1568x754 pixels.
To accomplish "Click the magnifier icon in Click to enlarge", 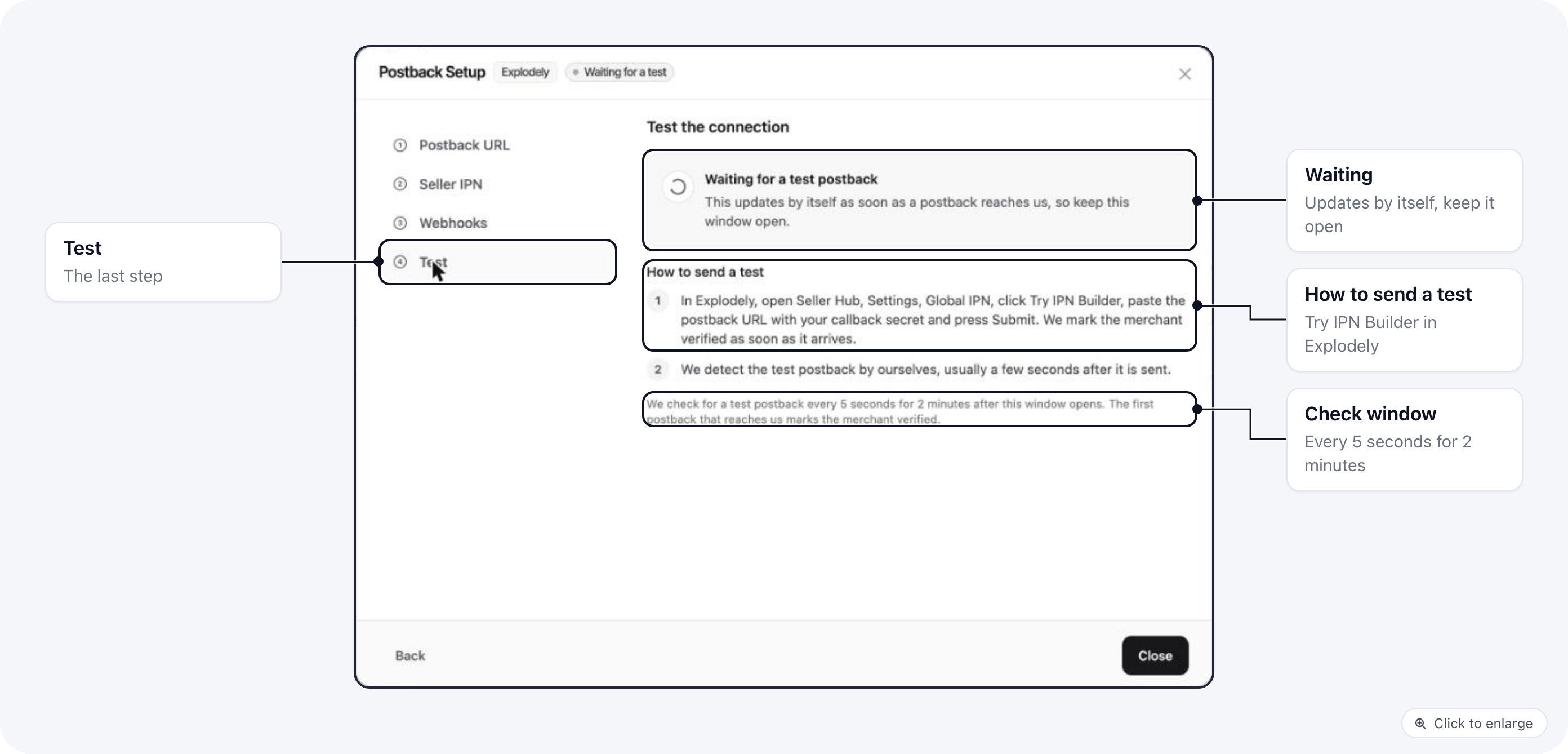I will [x=1420, y=724].
